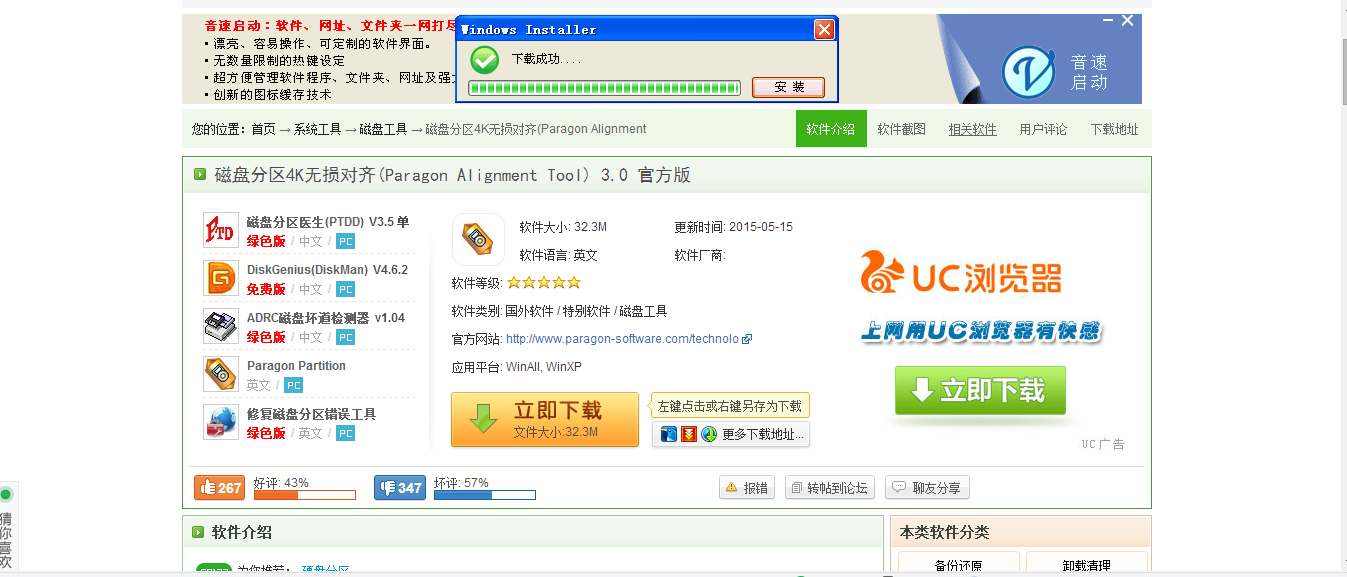Open the Paragon Partition link
This screenshot has height=577, width=1347.
point(296,366)
